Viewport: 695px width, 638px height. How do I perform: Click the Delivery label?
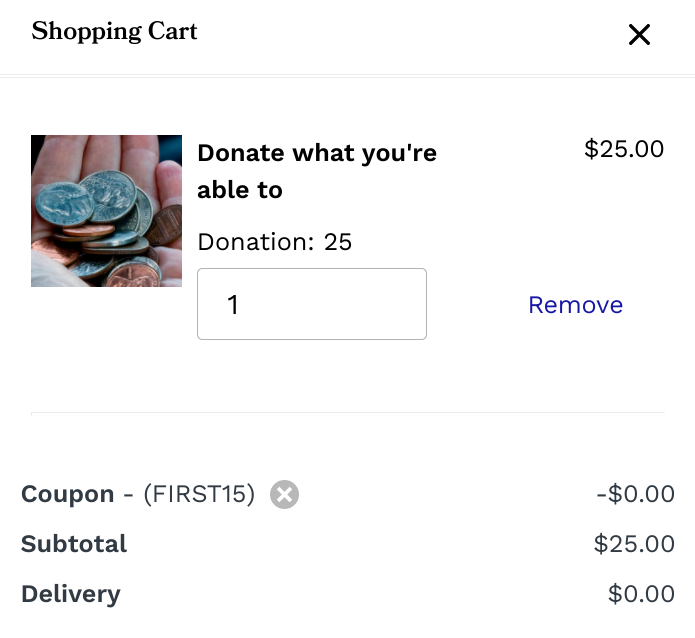click(70, 594)
